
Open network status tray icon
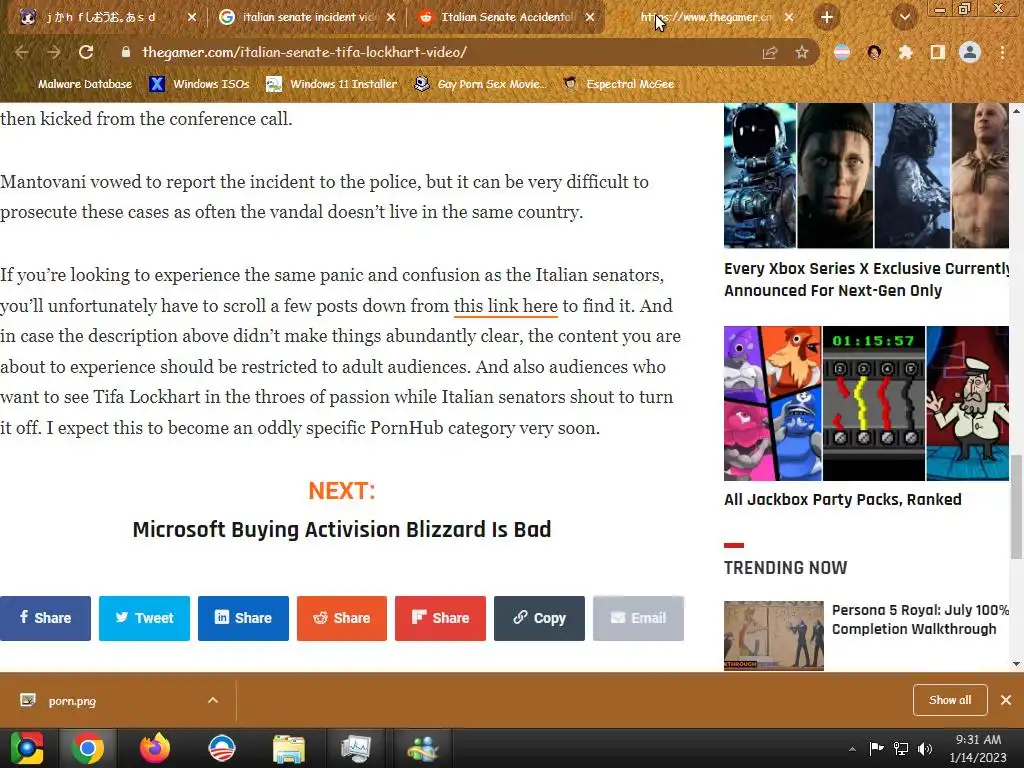point(901,748)
